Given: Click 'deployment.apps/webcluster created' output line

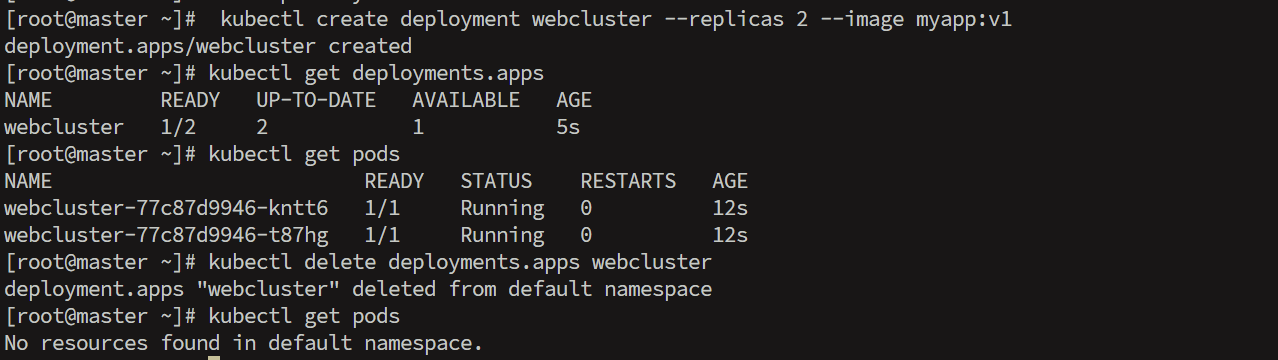Looking at the screenshot, I should coord(208,46).
